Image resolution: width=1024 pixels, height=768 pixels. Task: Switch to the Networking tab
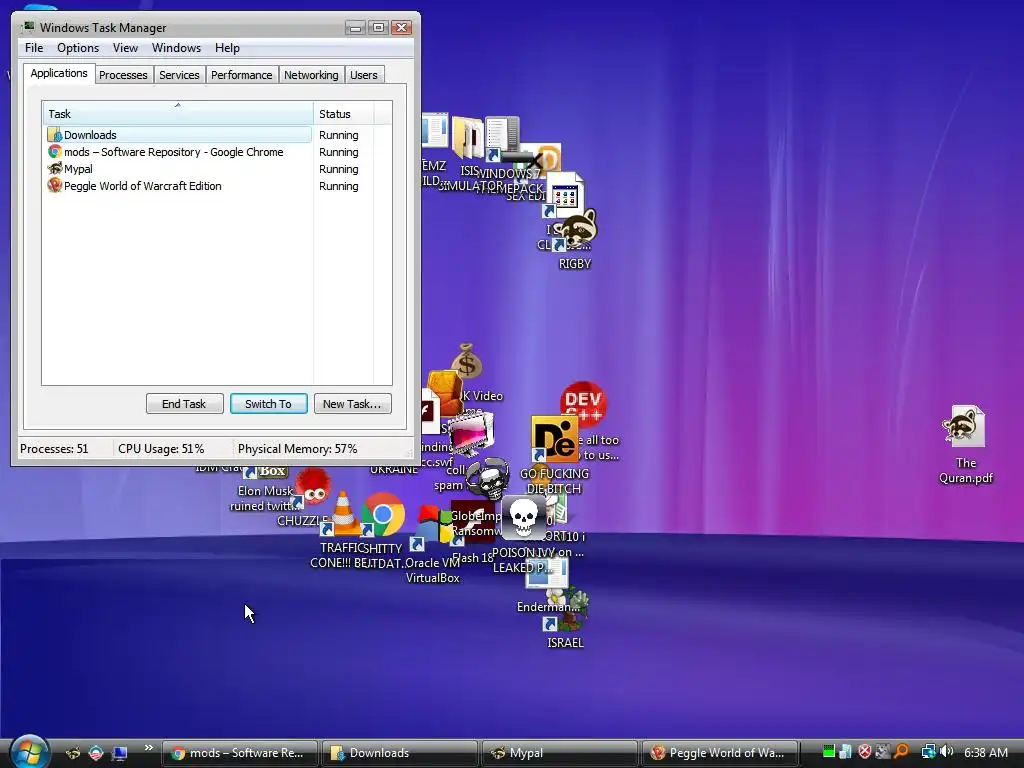311,75
